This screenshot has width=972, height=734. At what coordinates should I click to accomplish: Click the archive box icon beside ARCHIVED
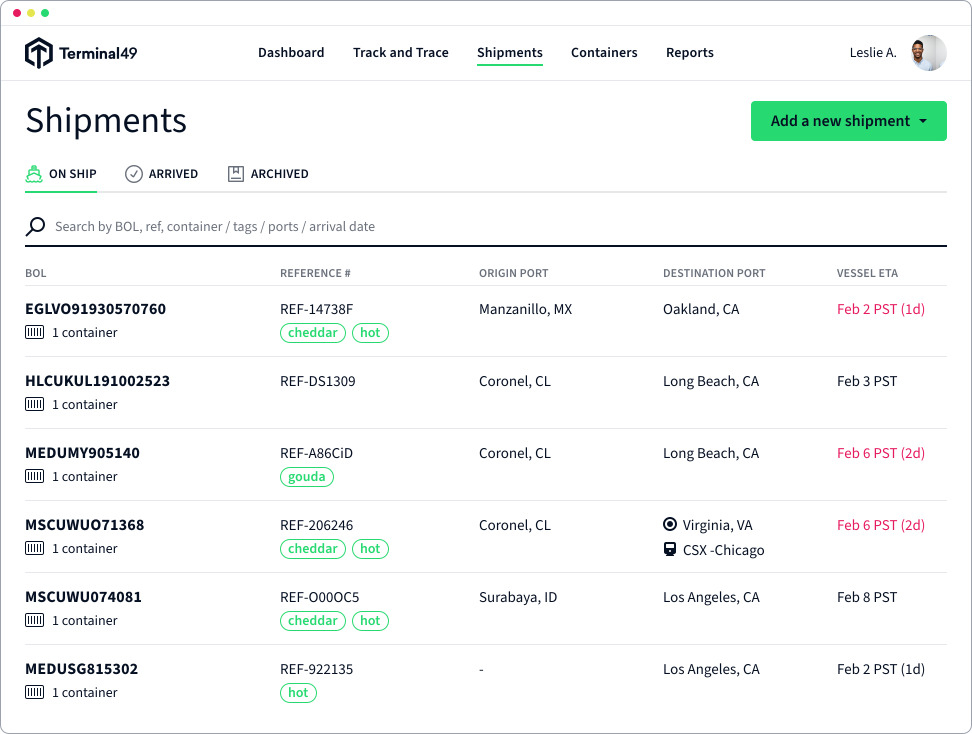[x=236, y=174]
